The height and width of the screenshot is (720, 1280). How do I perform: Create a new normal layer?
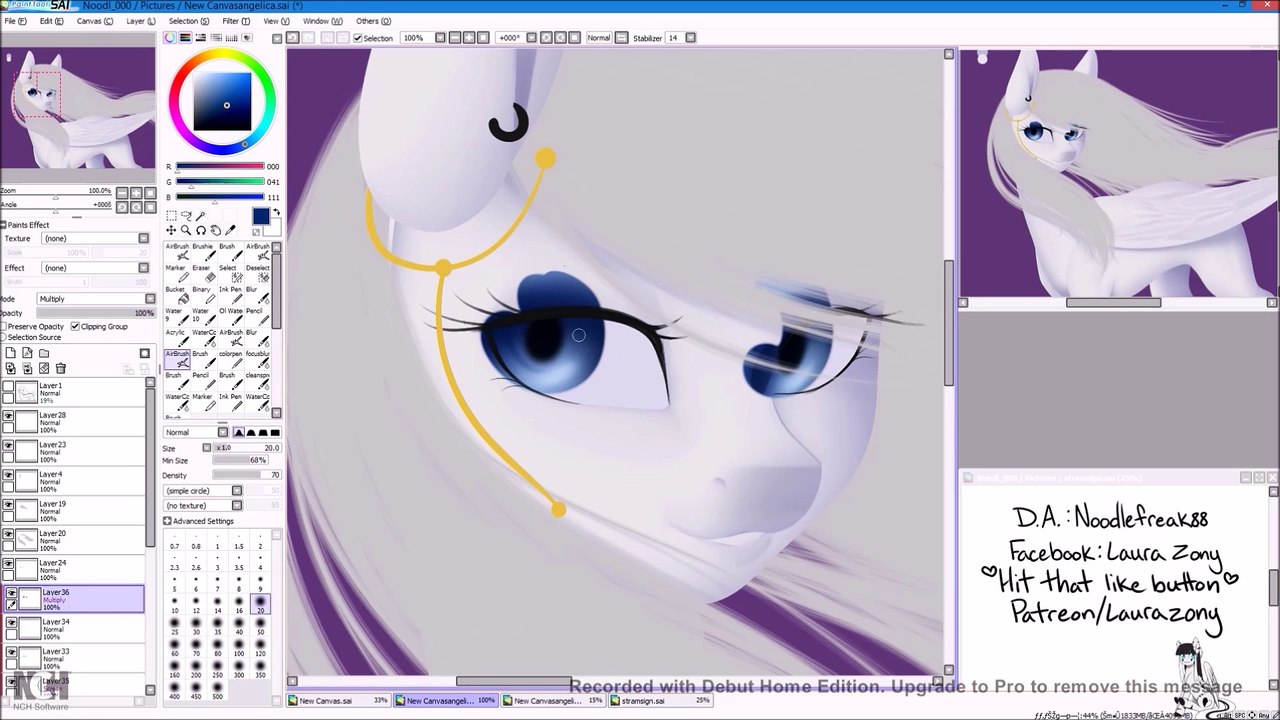point(10,353)
